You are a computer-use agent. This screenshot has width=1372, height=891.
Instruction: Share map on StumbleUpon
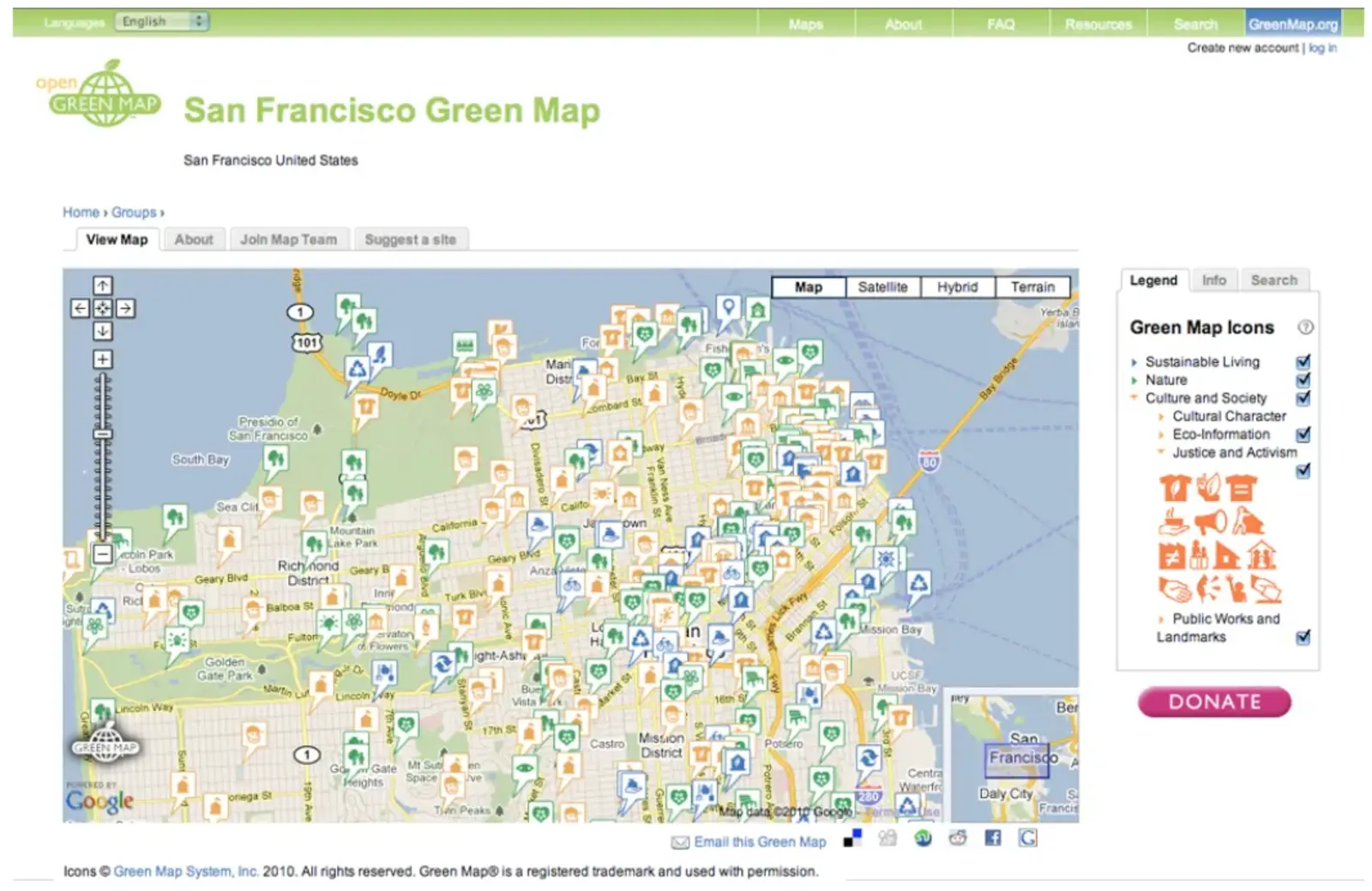click(923, 838)
